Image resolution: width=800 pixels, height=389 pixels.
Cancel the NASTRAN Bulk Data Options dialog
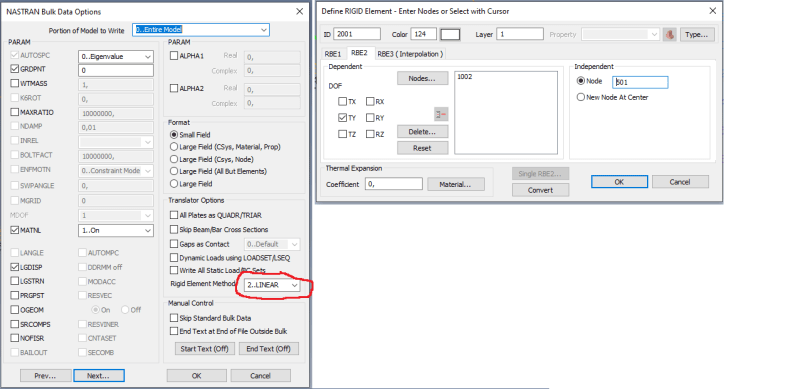260,376
